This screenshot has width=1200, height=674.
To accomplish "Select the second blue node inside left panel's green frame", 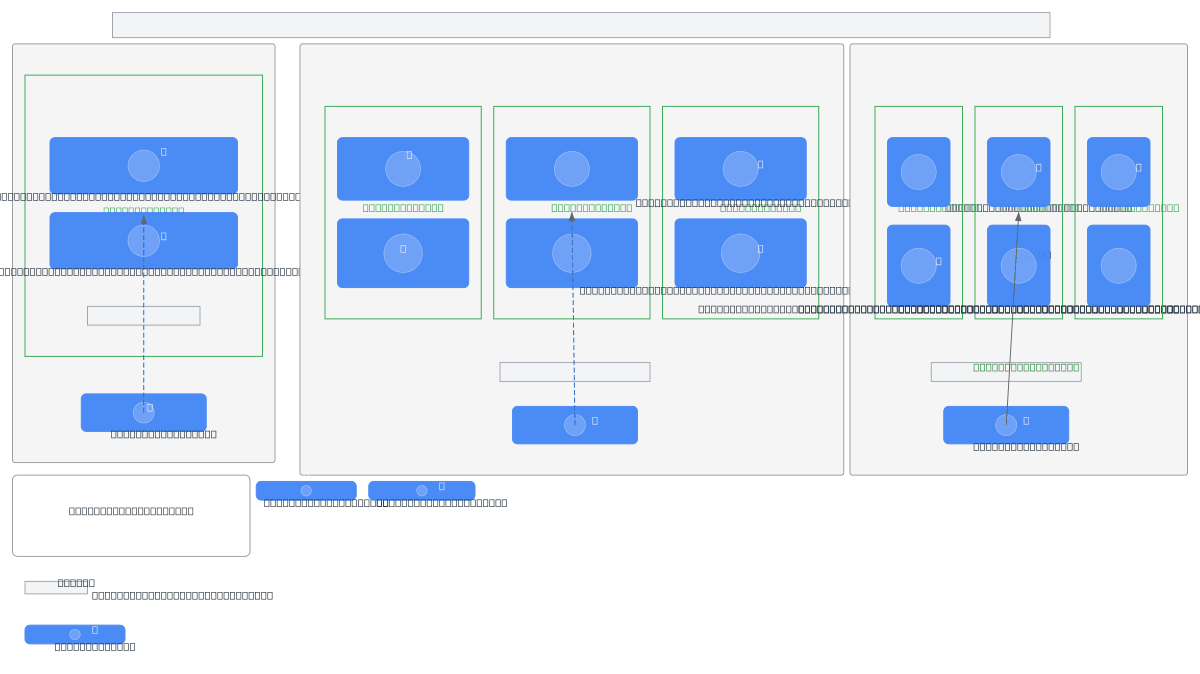I will pos(144,240).
